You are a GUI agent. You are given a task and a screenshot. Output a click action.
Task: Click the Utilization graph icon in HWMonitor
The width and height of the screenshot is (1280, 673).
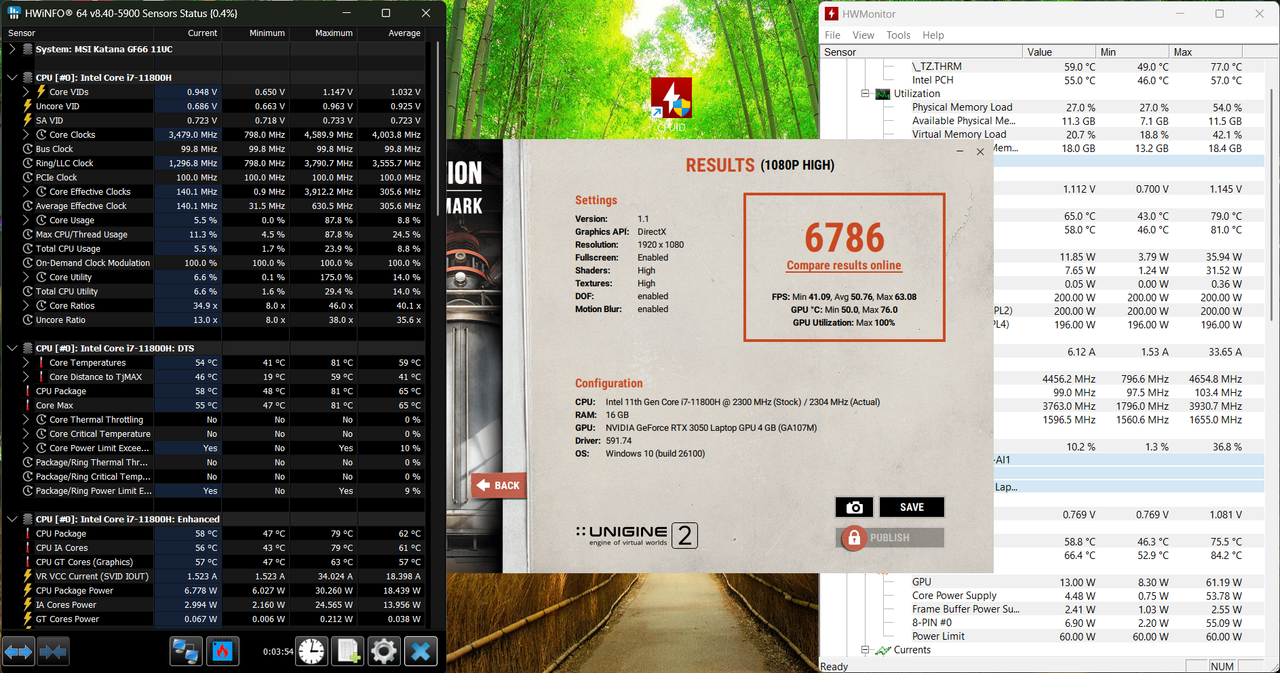882,94
